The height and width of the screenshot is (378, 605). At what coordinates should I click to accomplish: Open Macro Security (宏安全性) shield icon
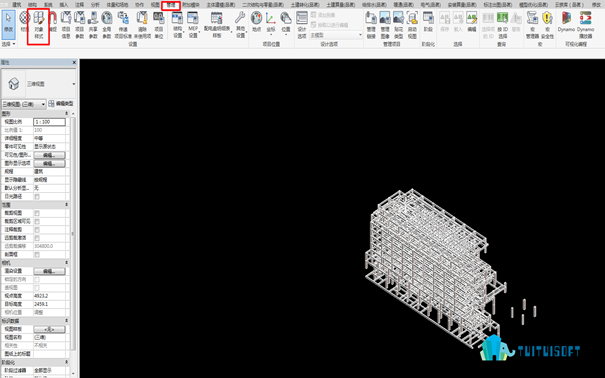click(x=547, y=25)
